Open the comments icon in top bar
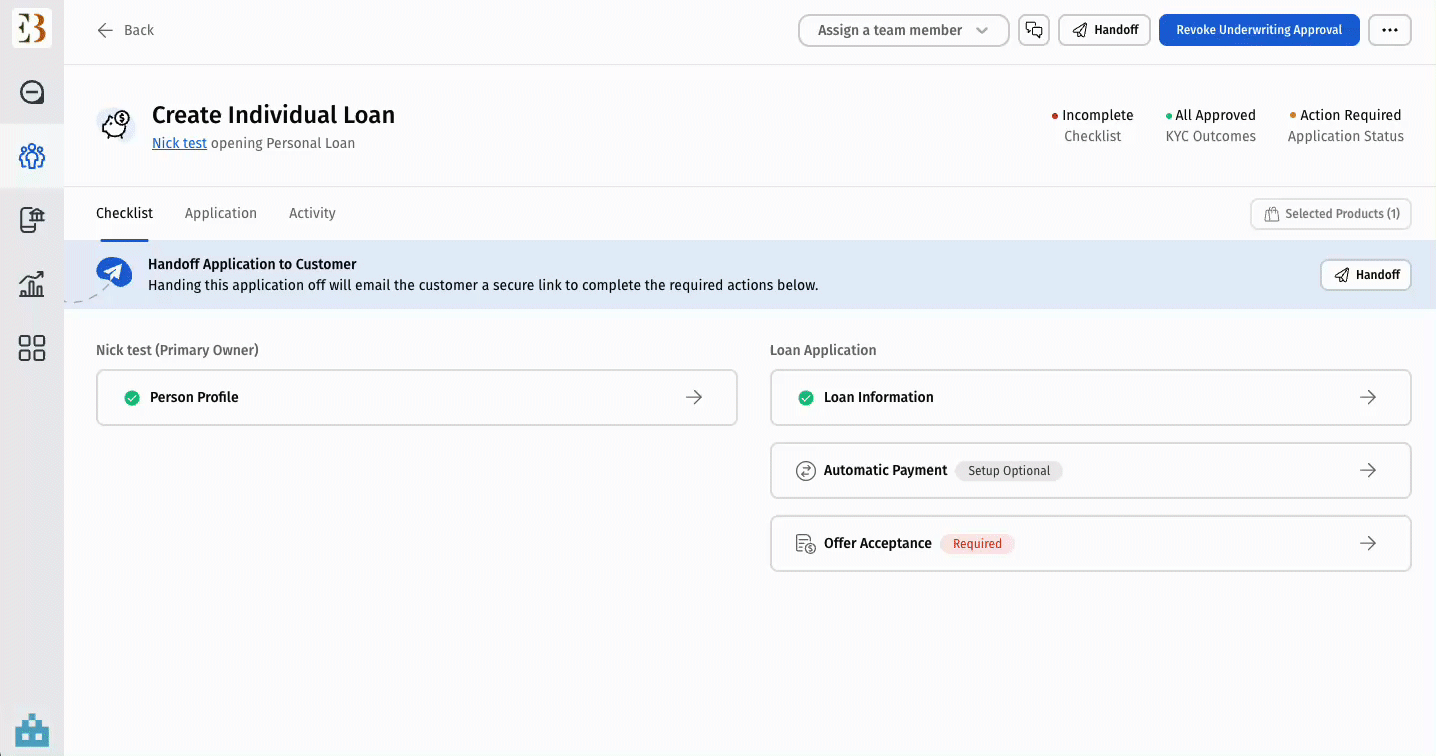 (1033, 30)
